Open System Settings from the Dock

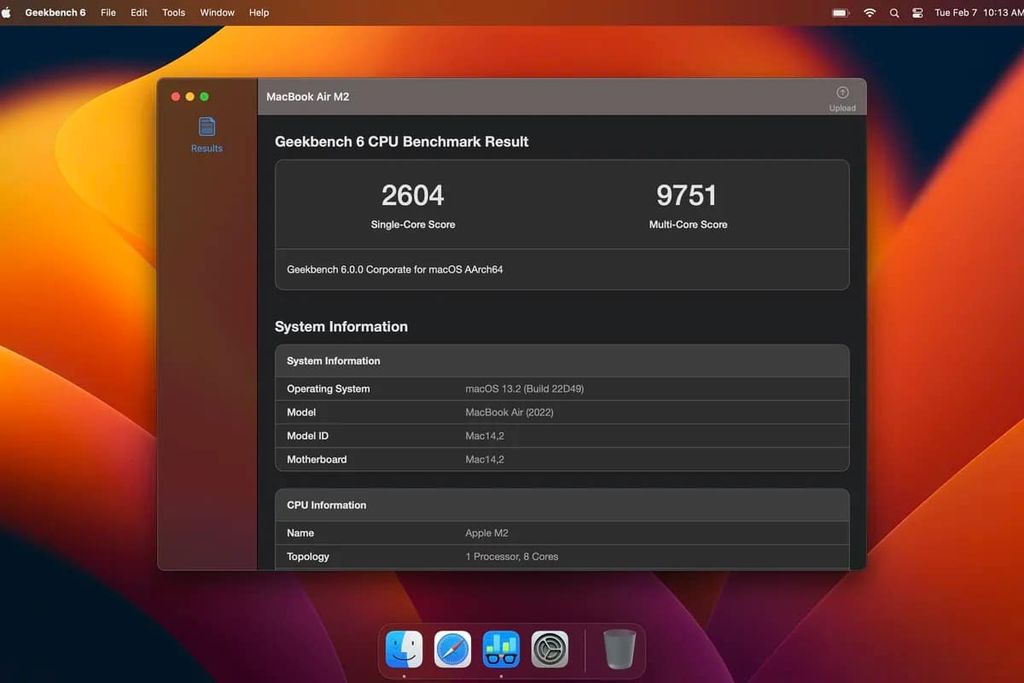click(548, 649)
